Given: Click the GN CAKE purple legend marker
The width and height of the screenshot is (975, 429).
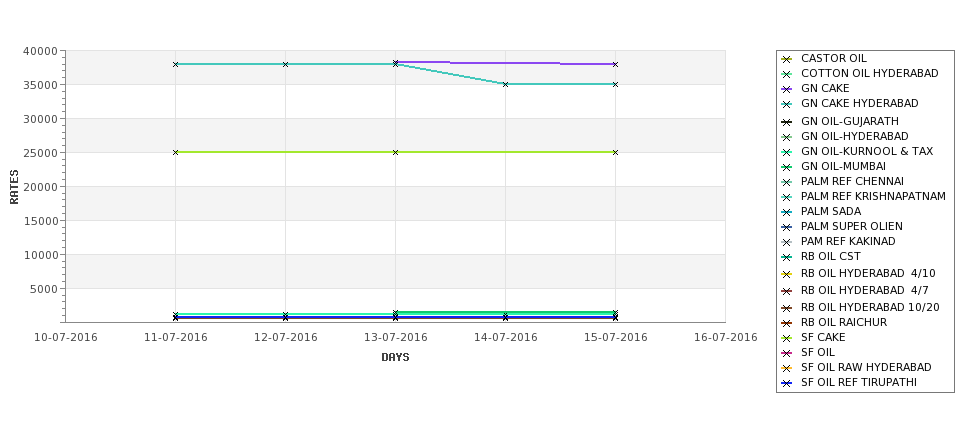Looking at the screenshot, I should tap(787, 89).
